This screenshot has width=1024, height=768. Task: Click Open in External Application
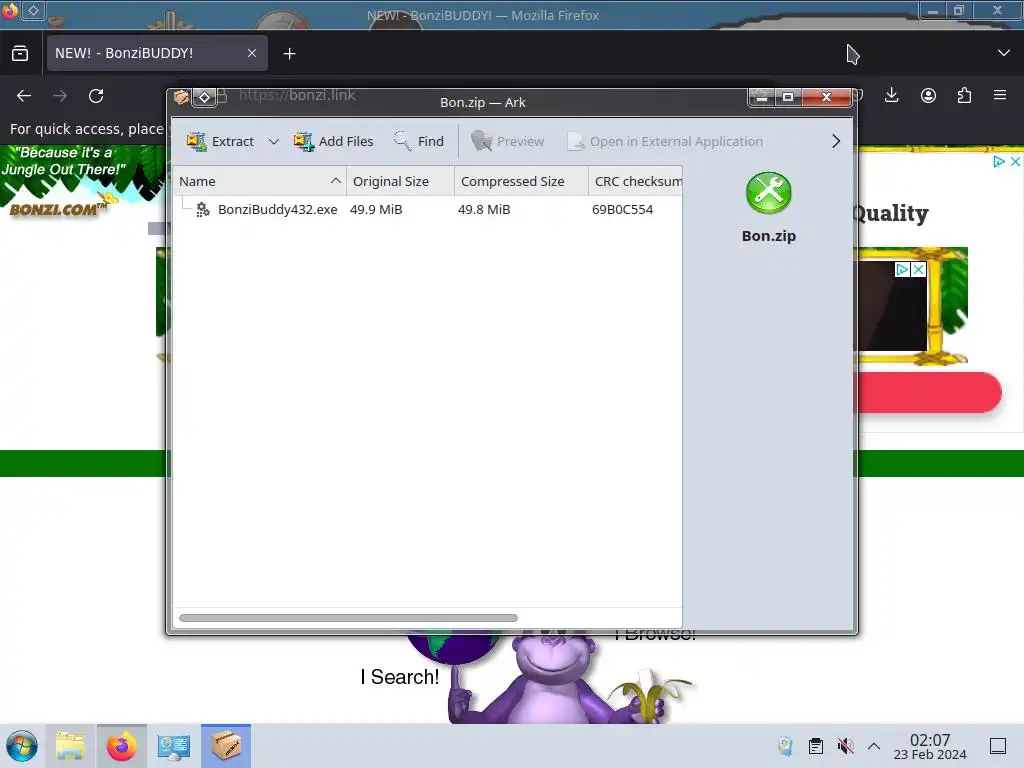[x=665, y=141]
